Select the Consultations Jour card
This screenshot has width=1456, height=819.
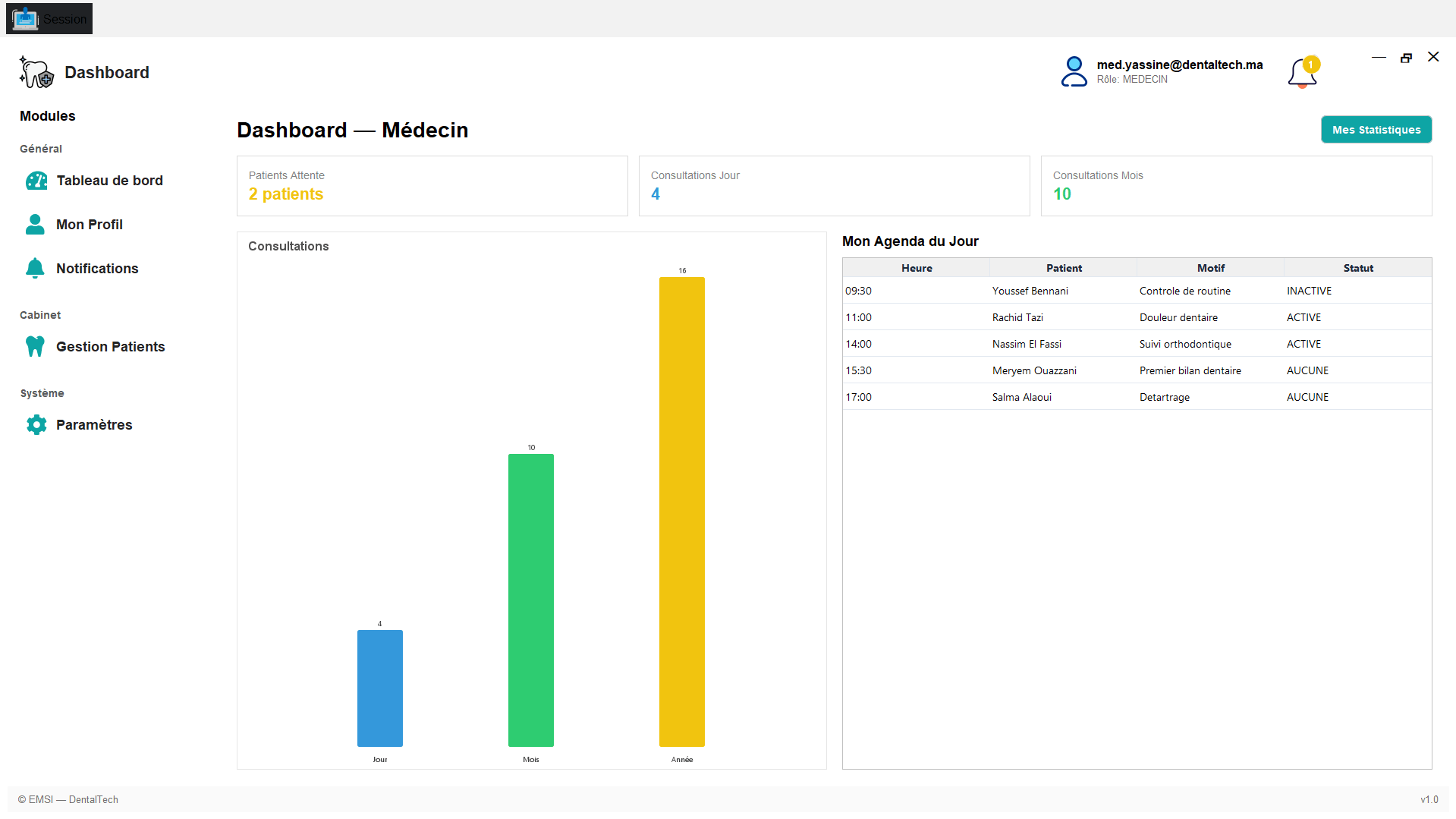tap(835, 186)
